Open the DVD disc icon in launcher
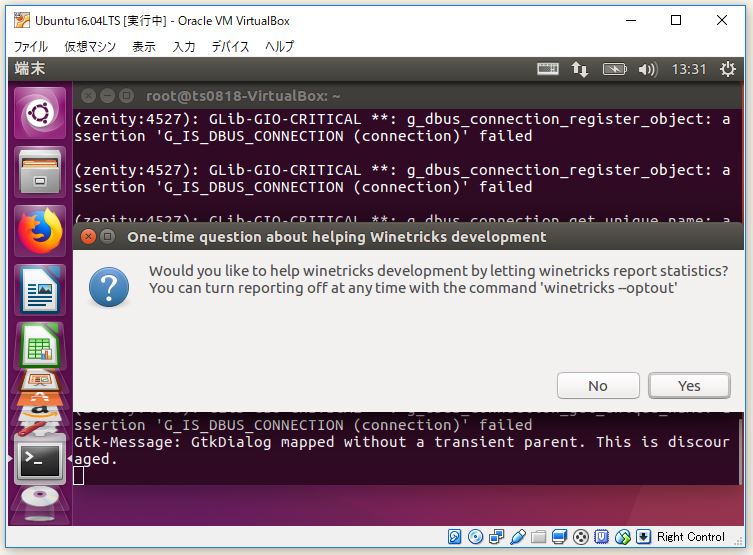Screen dimensions: 753x555 pyautogui.click(x=40, y=503)
